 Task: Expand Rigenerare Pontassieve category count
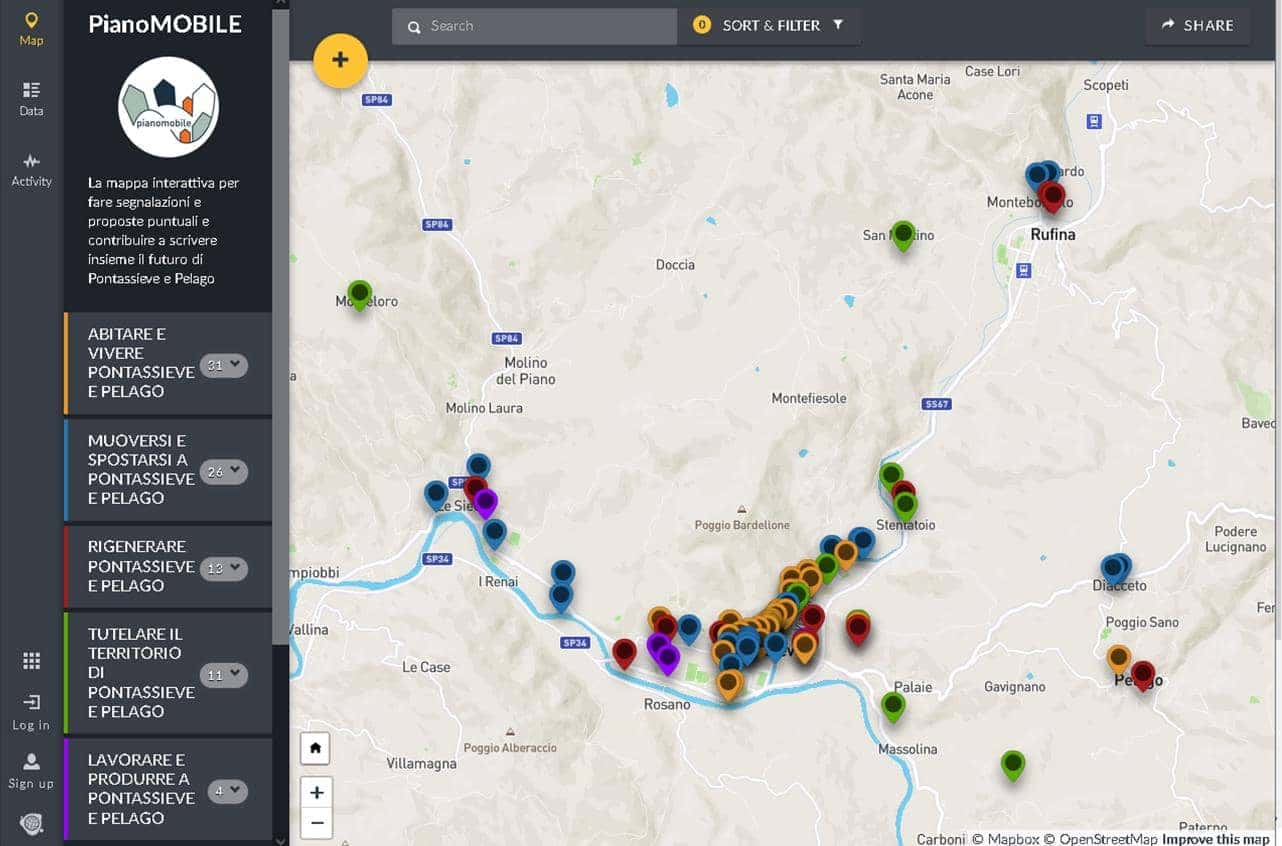pos(224,568)
